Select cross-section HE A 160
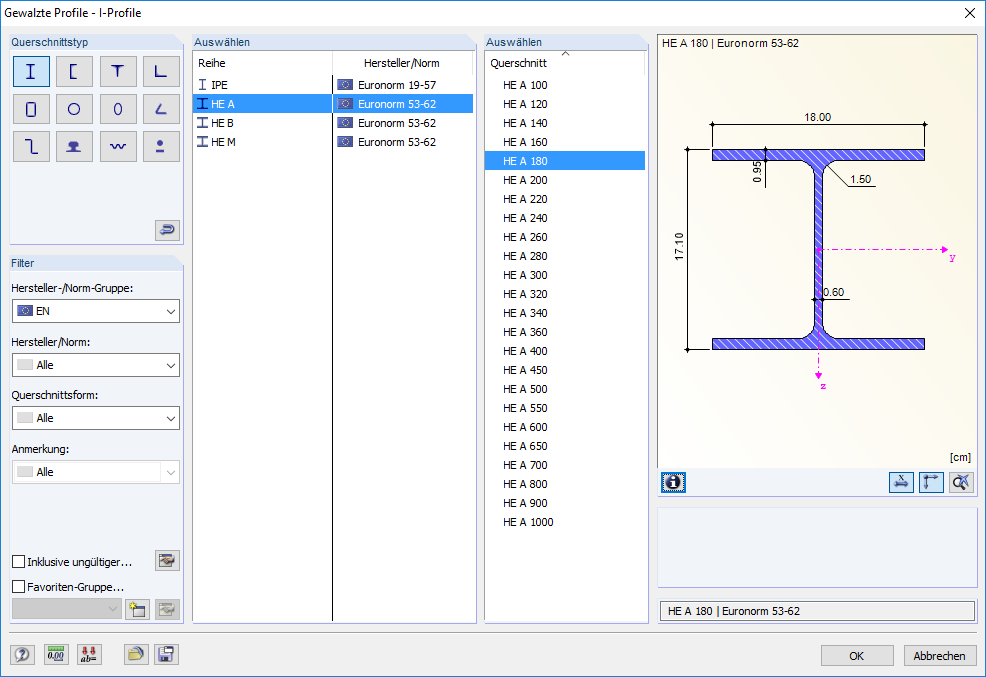The height and width of the screenshot is (677, 986). point(565,142)
